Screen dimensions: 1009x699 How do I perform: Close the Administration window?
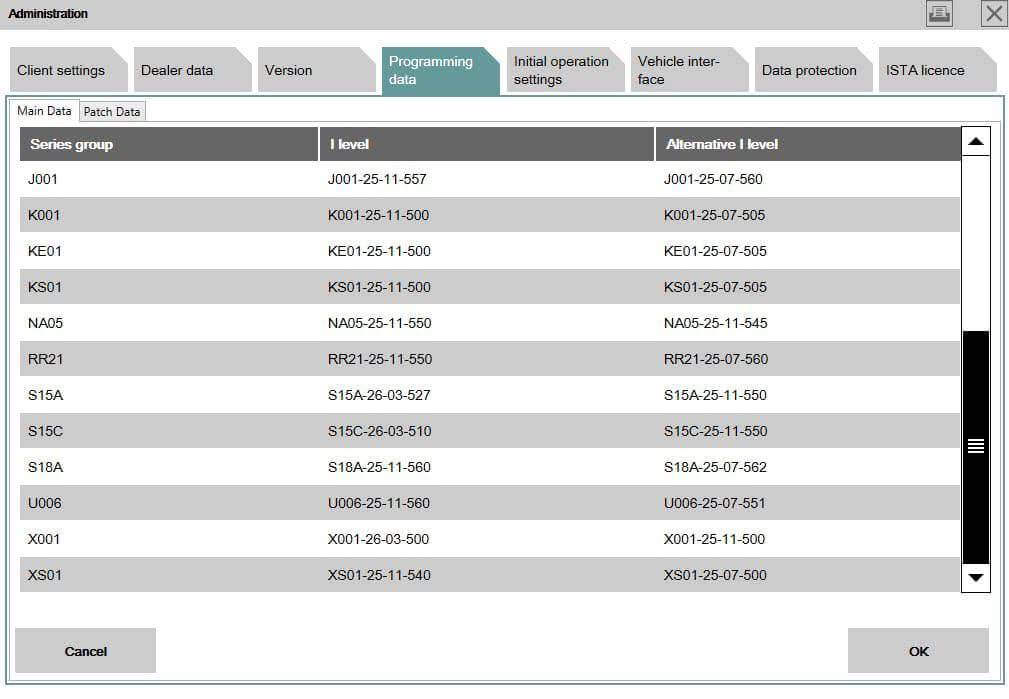pyautogui.click(x=993, y=13)
